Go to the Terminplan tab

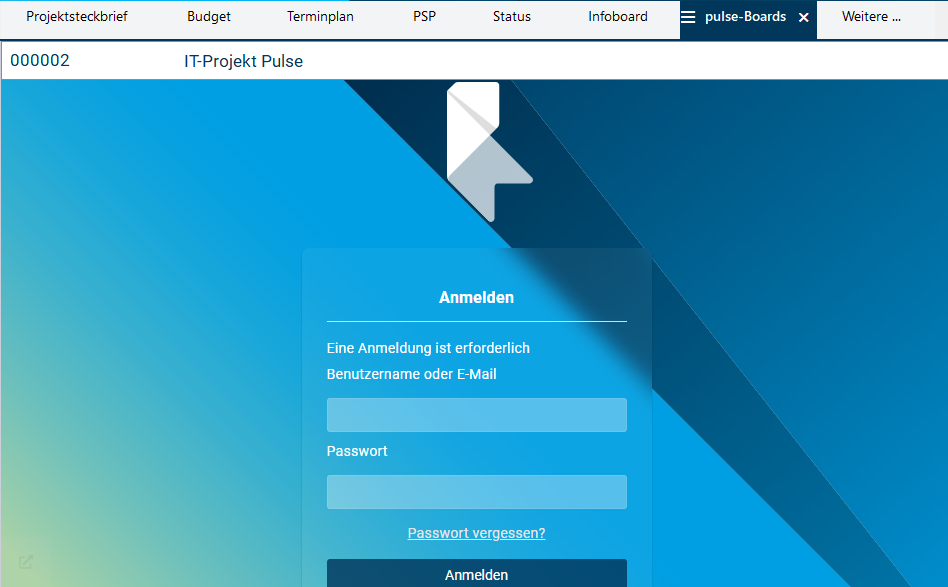320,17
